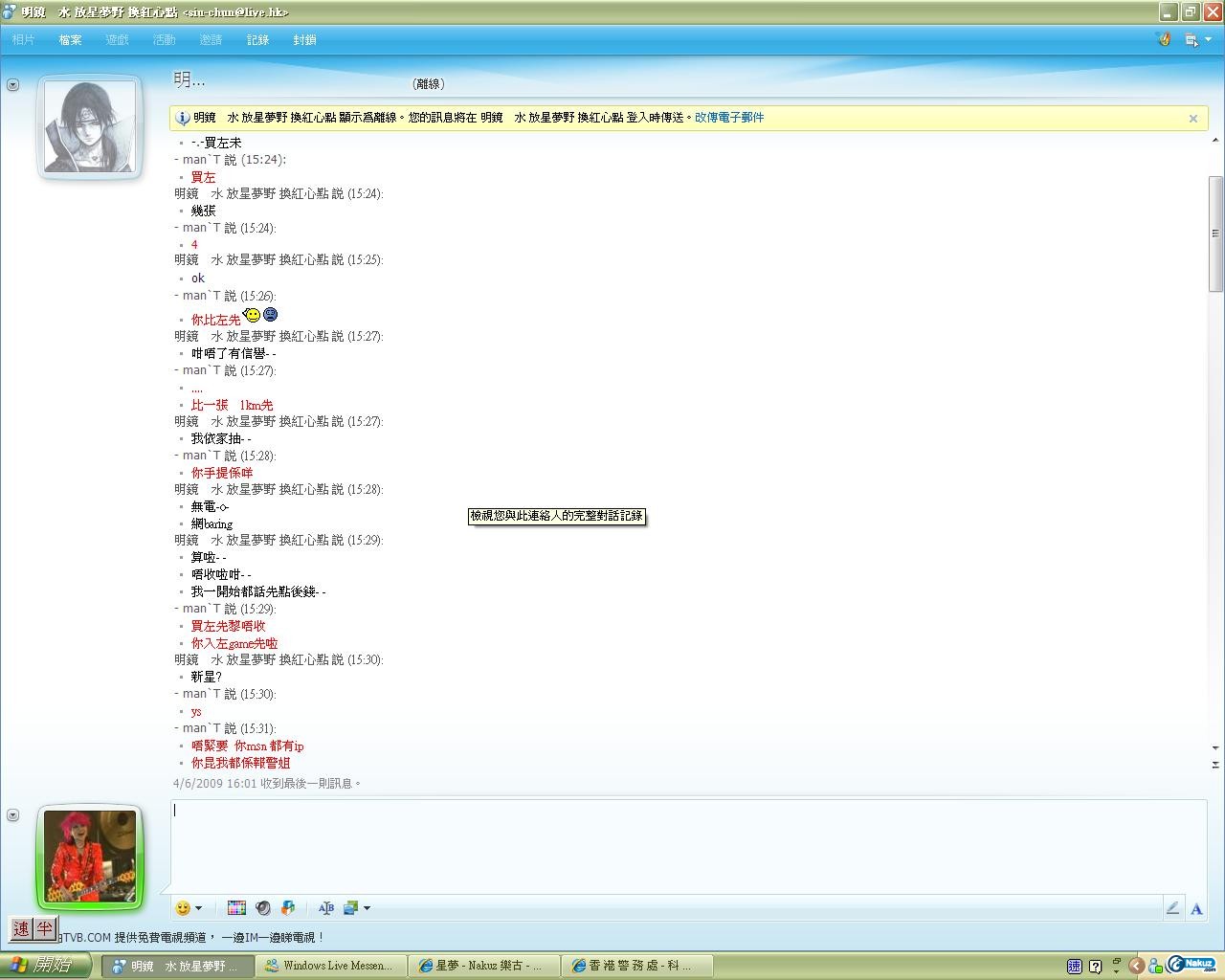Screen dimensions: 1225x980
Task: Open the 記錄 menu
Action: [x=257, y=40]
